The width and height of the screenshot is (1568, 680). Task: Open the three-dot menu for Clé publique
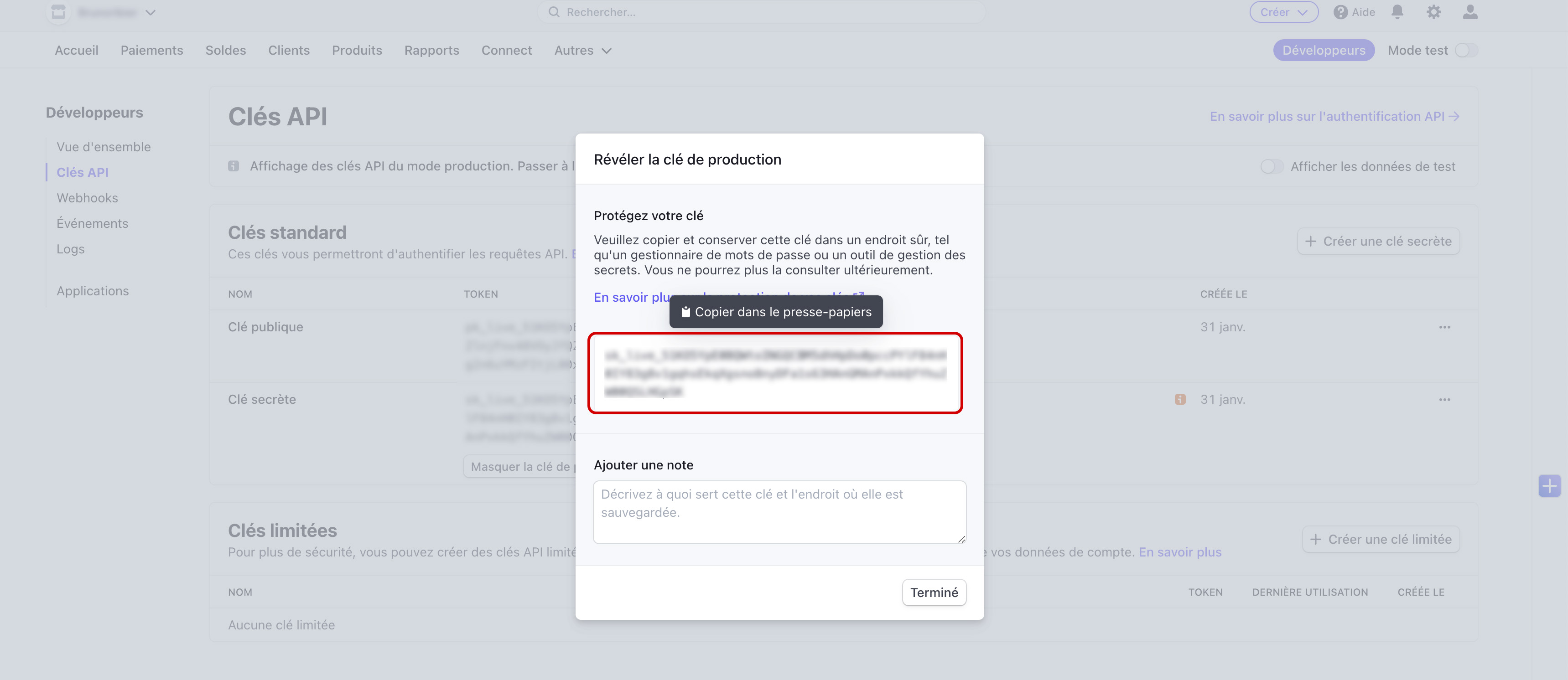tap(1444, 327)
